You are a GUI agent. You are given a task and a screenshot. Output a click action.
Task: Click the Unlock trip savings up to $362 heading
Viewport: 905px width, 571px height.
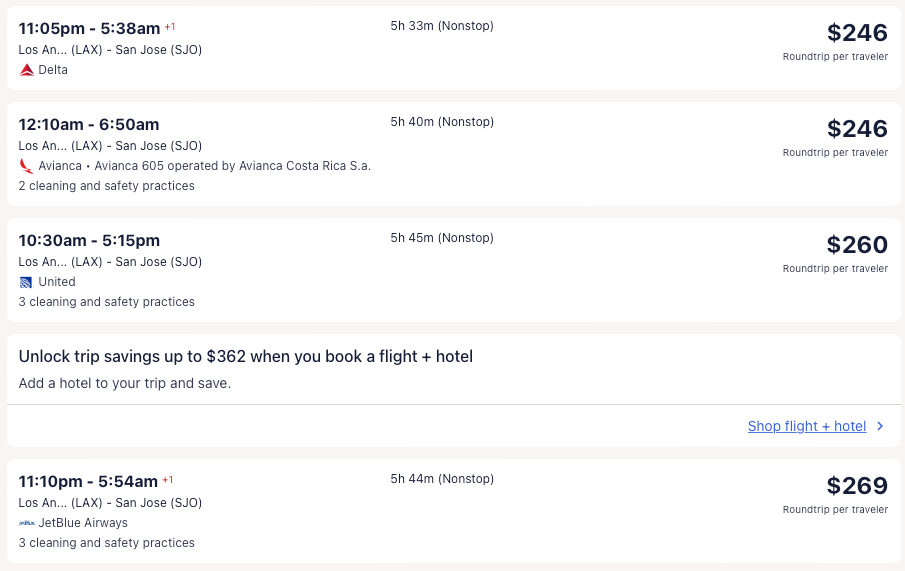tap(246, 357)
